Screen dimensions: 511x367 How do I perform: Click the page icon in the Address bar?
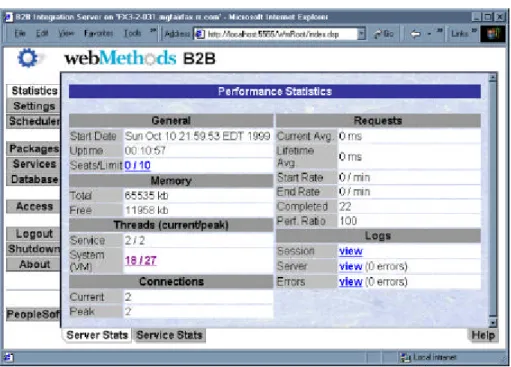(x=199, y=34)
